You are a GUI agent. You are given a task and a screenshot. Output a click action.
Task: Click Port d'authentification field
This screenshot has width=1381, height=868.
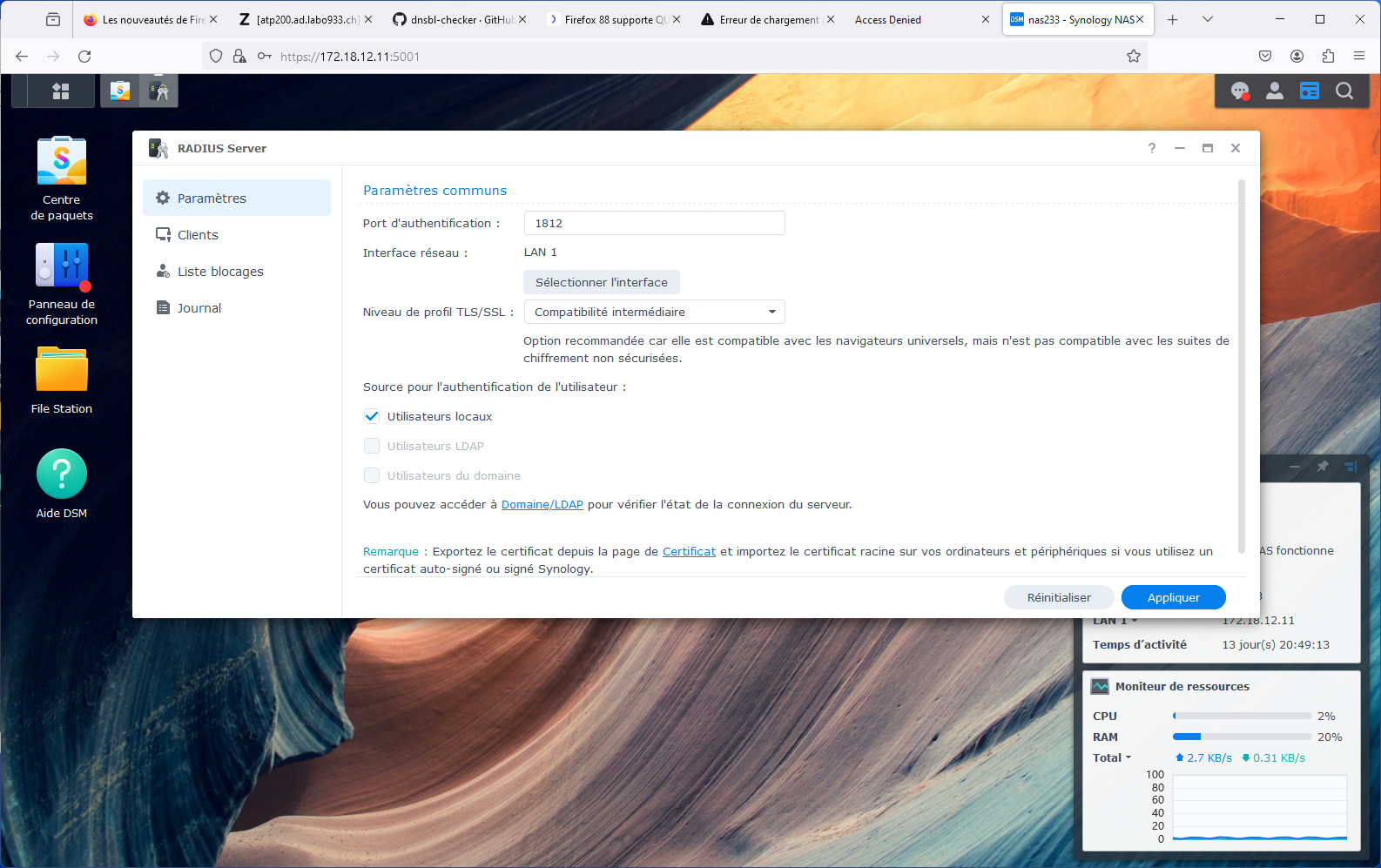point(655,223)
